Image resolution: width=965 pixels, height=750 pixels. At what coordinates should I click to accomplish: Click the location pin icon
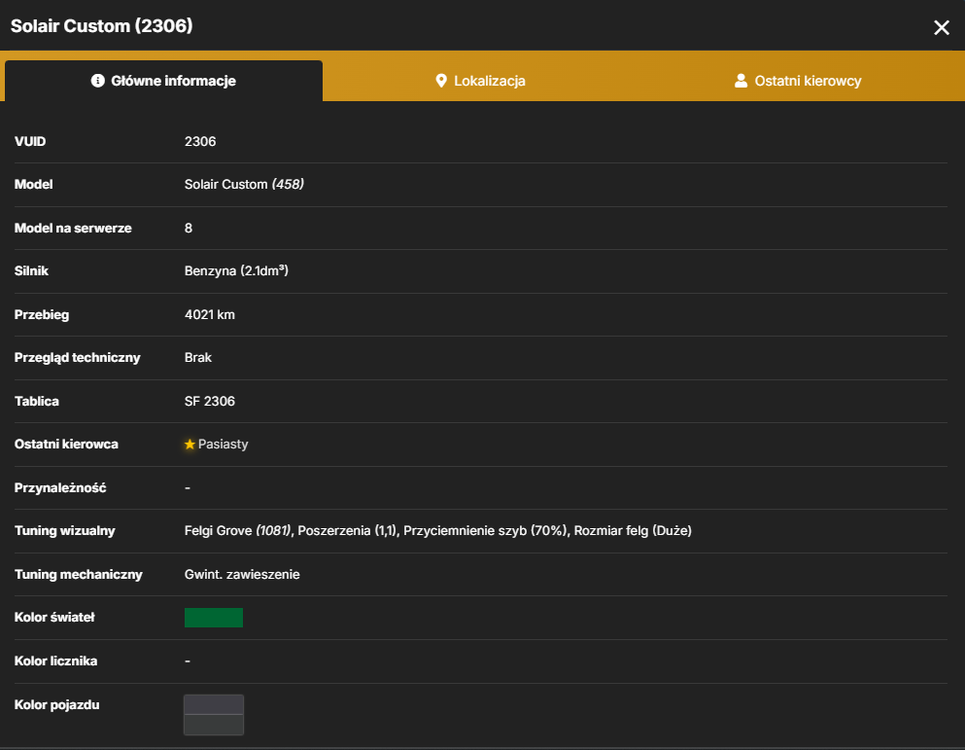pyautogui.click(x=441, y=81)
